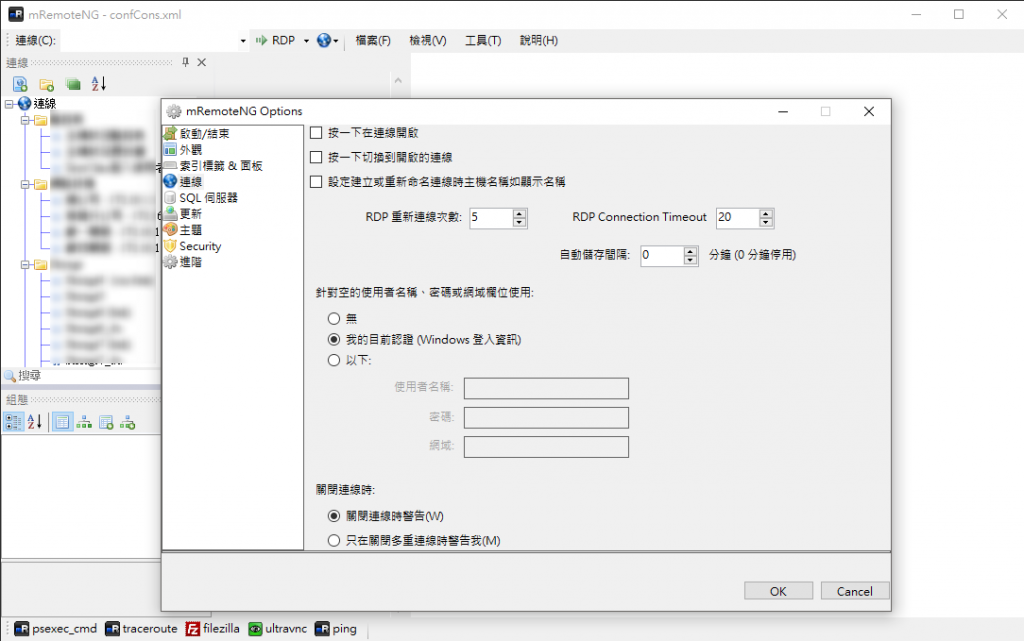The width and height of the screenshot is (1024, 641).
Task: Enable 按一下在連線開啟 checkbox
Action: click(x=316, y=133)
